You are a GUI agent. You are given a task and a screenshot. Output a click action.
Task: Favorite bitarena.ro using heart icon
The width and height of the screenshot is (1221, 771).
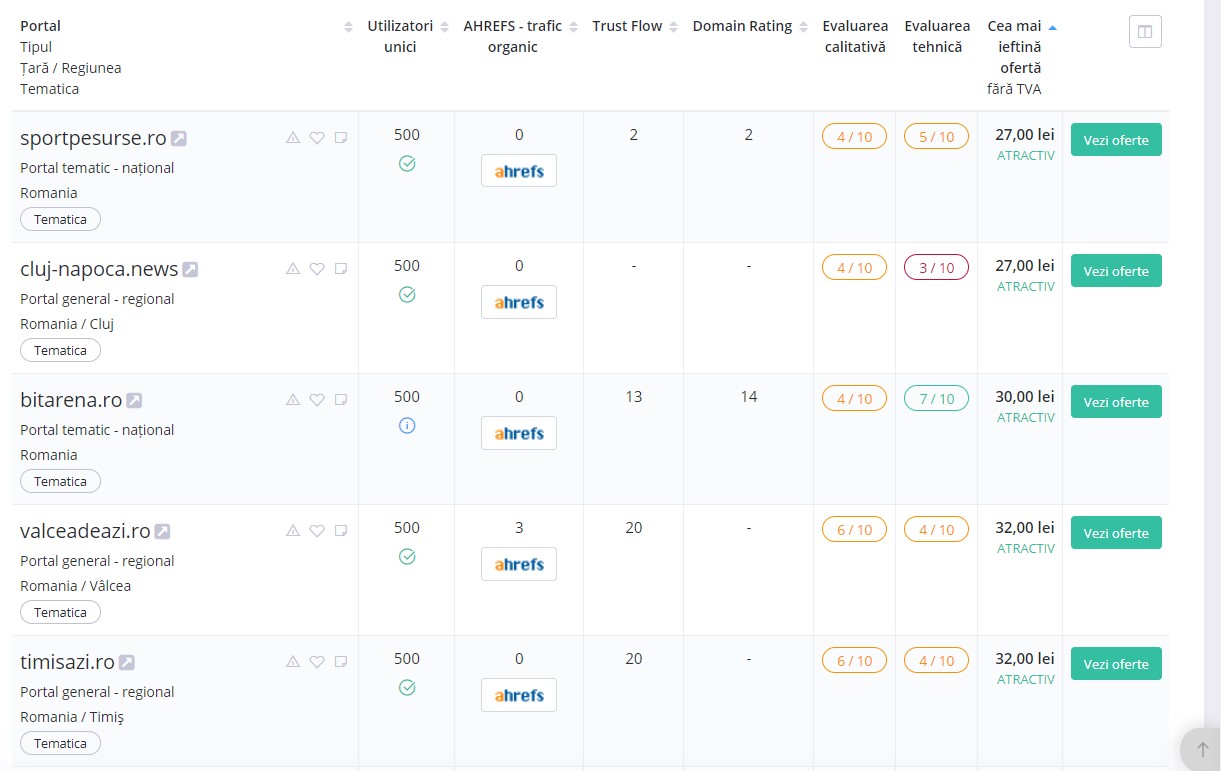pyautogui.click(x=317, y=400)
